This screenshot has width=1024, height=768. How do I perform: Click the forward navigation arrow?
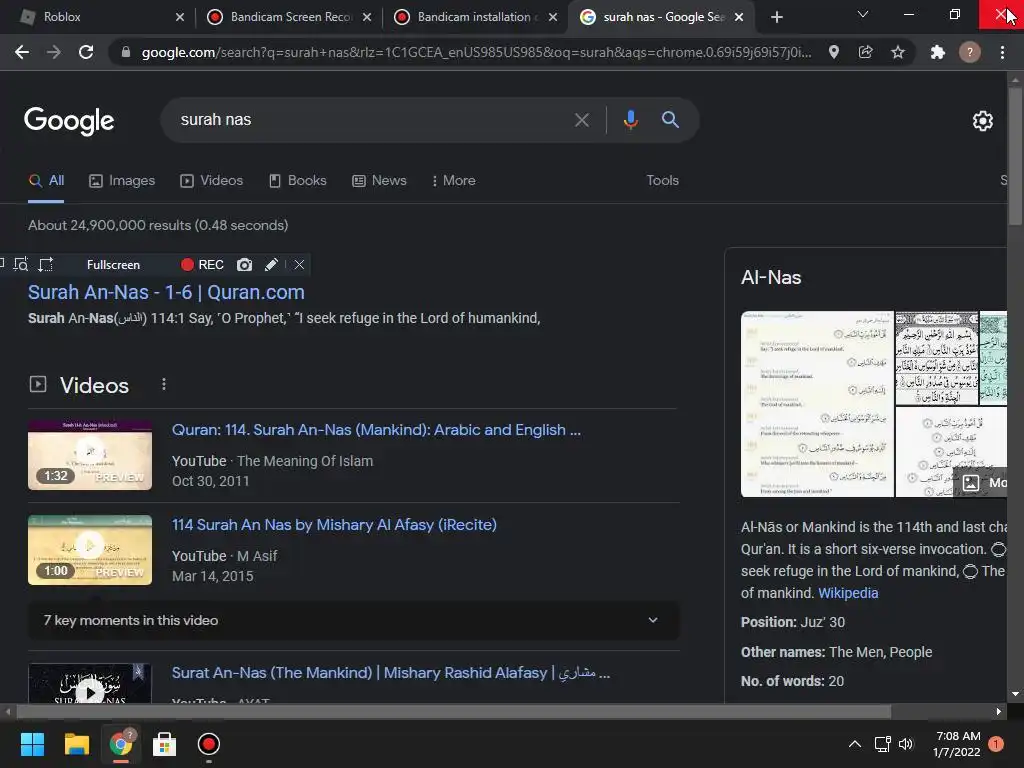(54, 52)
